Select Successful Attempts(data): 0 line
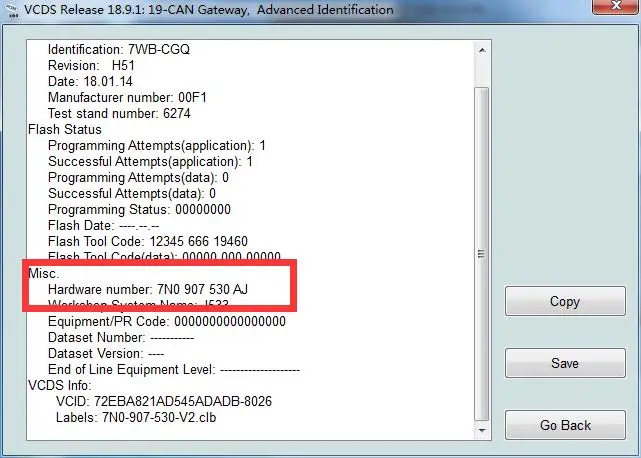 132,193
